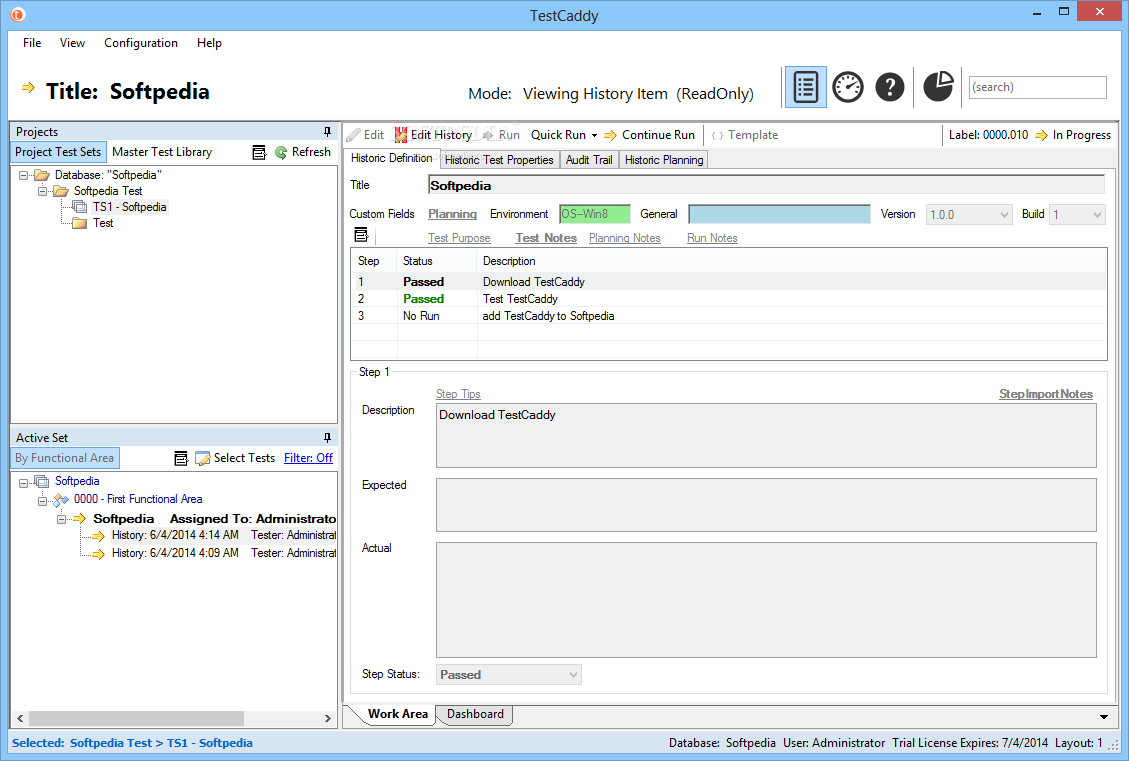Collapse the Softpedia active set root node
Viewport: 1129px width, 761px height.
coord(24,483)
